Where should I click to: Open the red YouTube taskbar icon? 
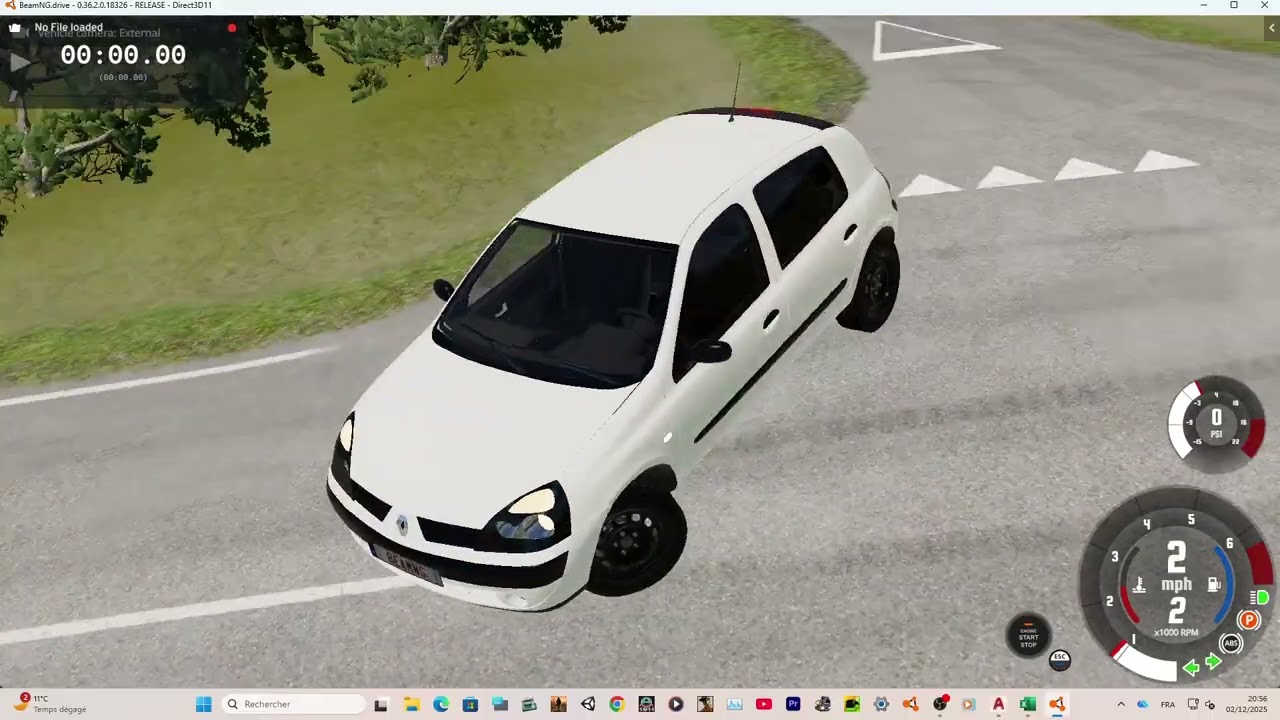764,704
